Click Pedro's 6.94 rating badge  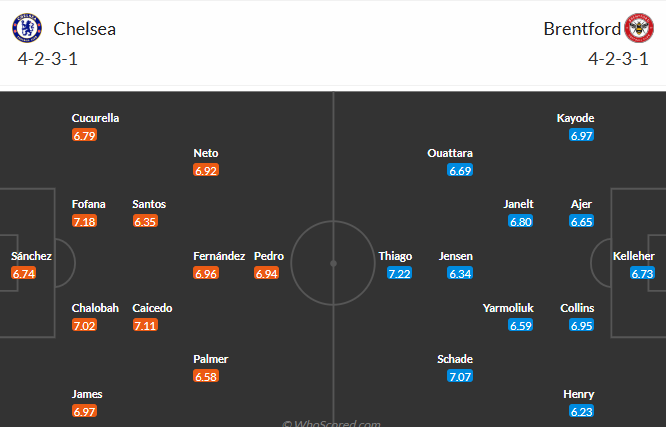(x=266, y=273)
